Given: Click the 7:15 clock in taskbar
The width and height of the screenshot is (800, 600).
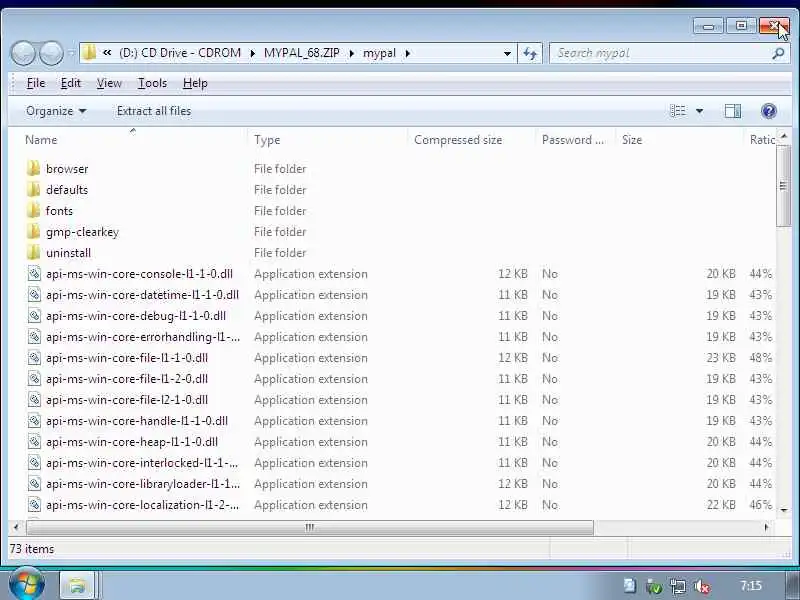Looking at the screenshot, I should 751,585.
